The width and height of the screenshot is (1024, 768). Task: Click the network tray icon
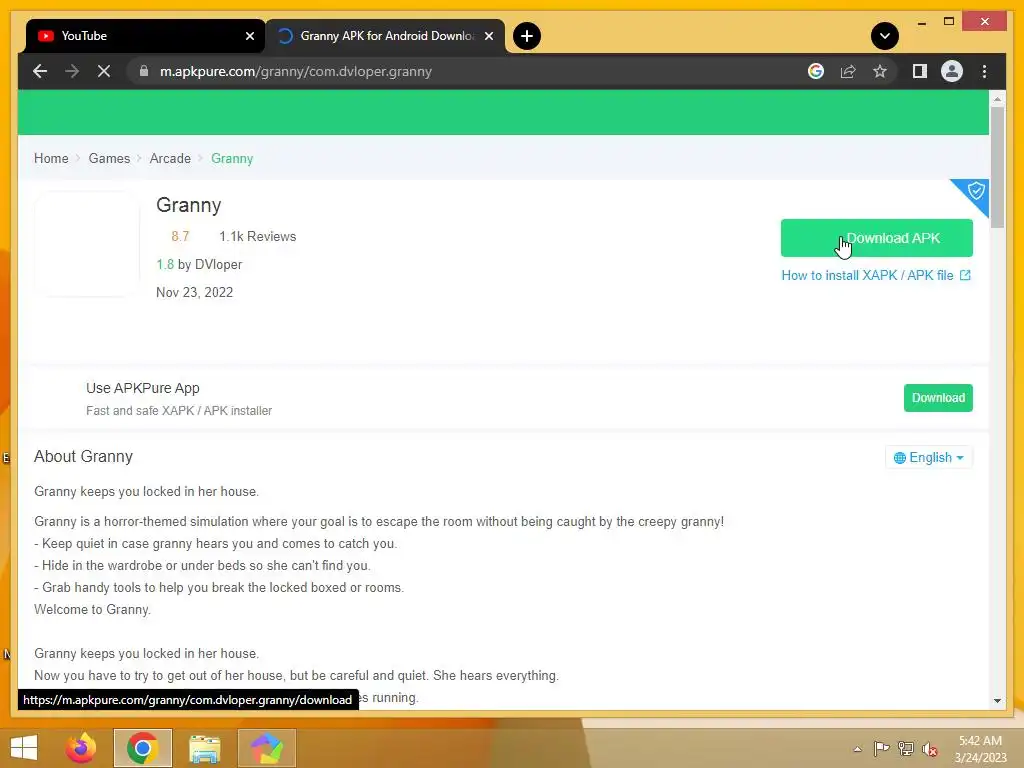906,749
